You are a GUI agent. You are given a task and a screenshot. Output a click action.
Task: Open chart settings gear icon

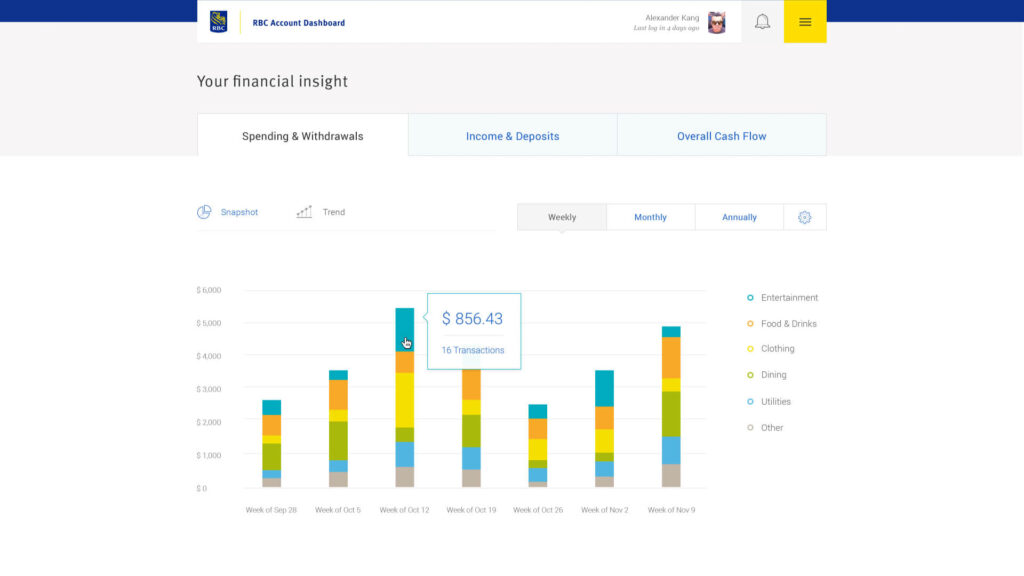point(805,217)
